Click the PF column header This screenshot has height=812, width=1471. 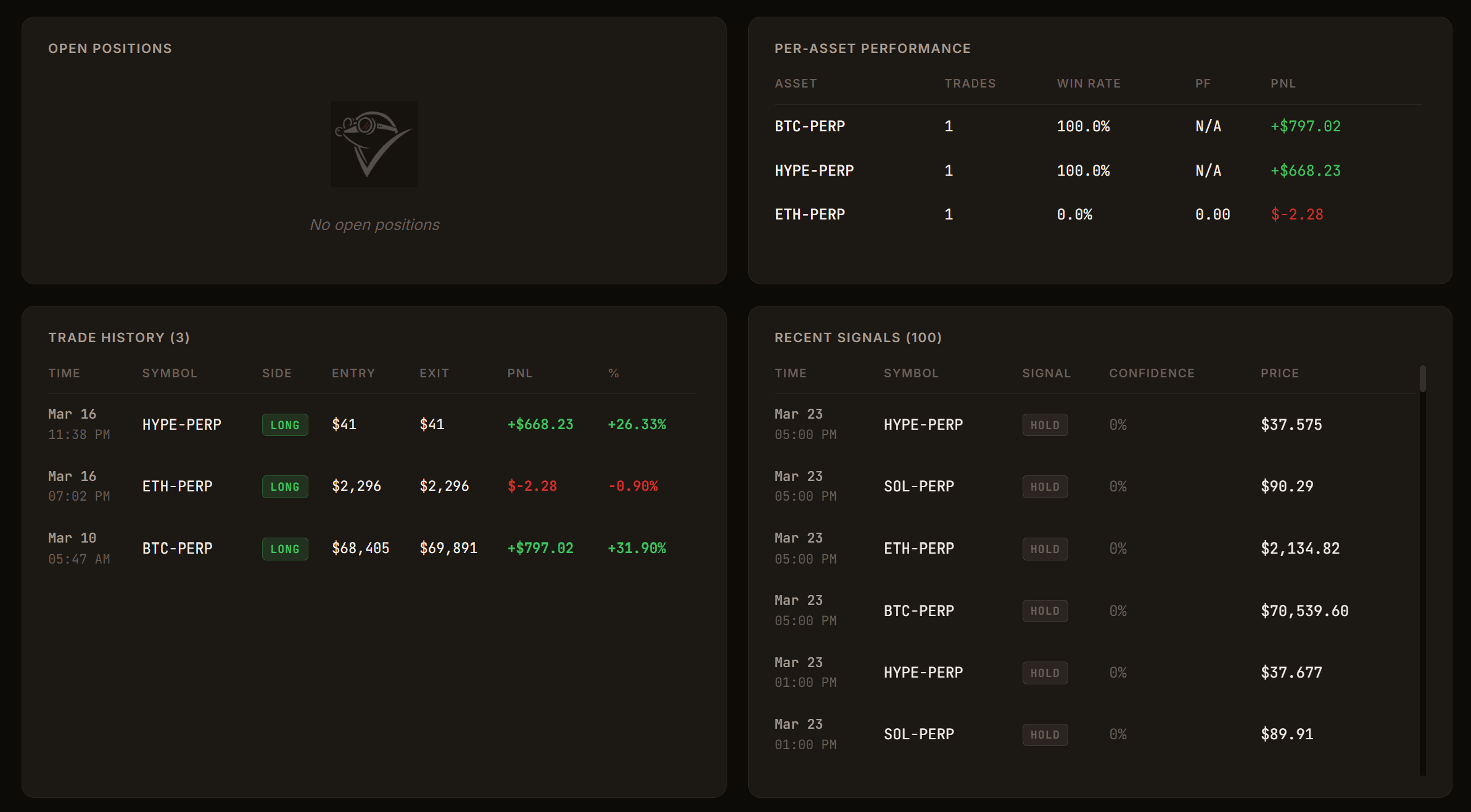1203,83
